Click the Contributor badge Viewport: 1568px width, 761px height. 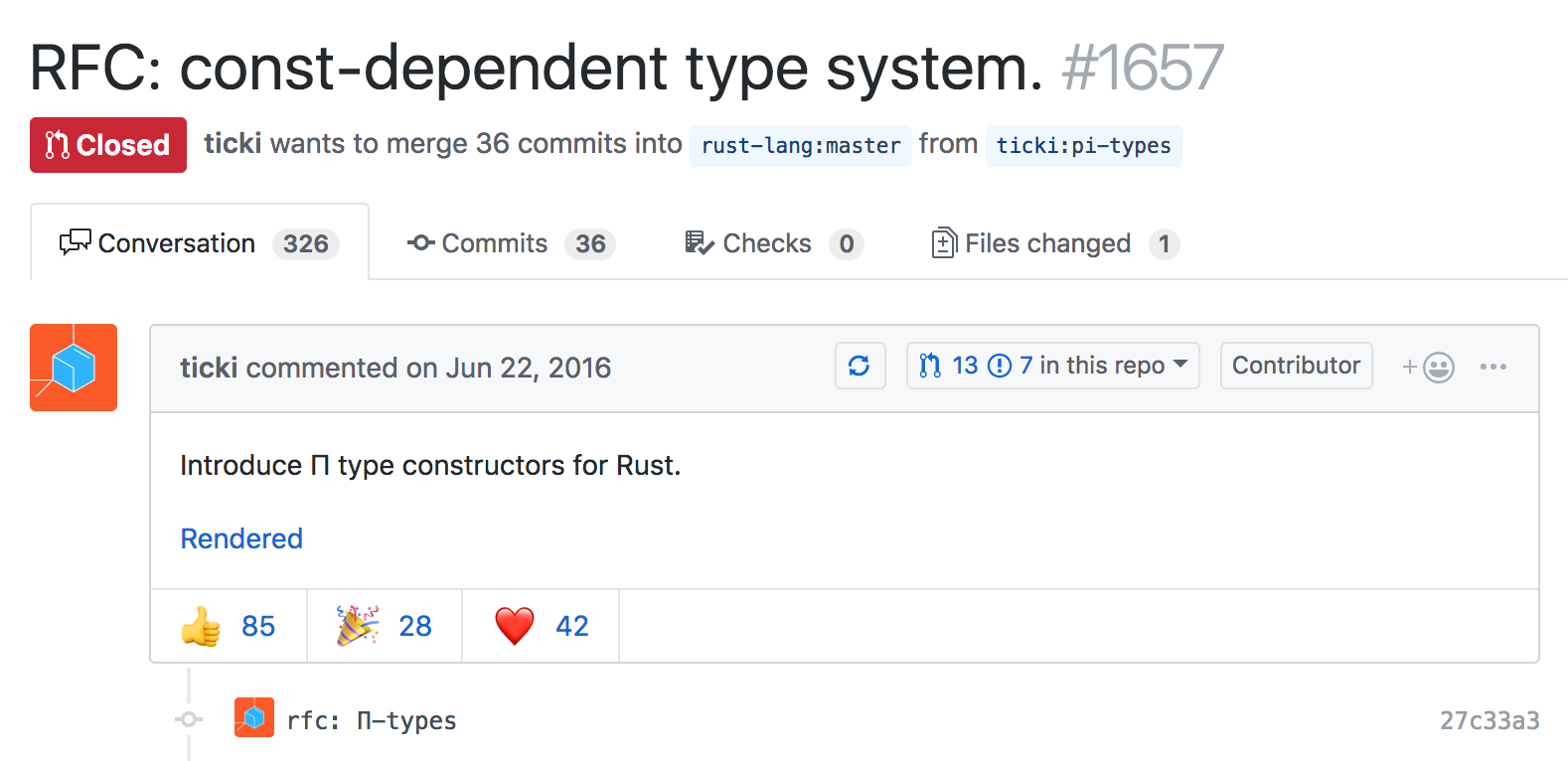point(1296,366)
